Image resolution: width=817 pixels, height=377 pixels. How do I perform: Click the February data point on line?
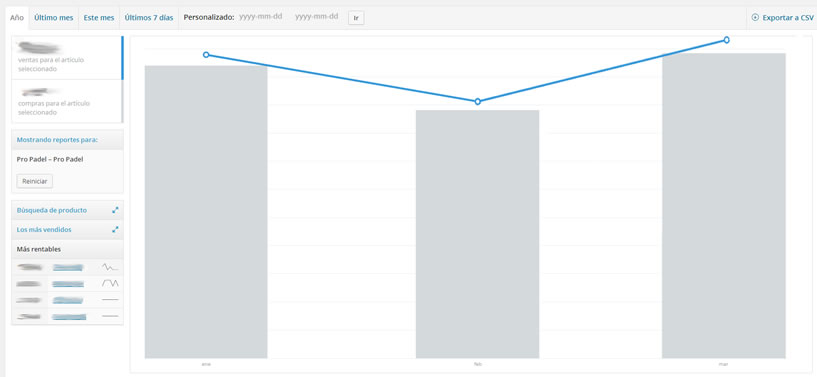pyautogui.click(x=477, y=102)
